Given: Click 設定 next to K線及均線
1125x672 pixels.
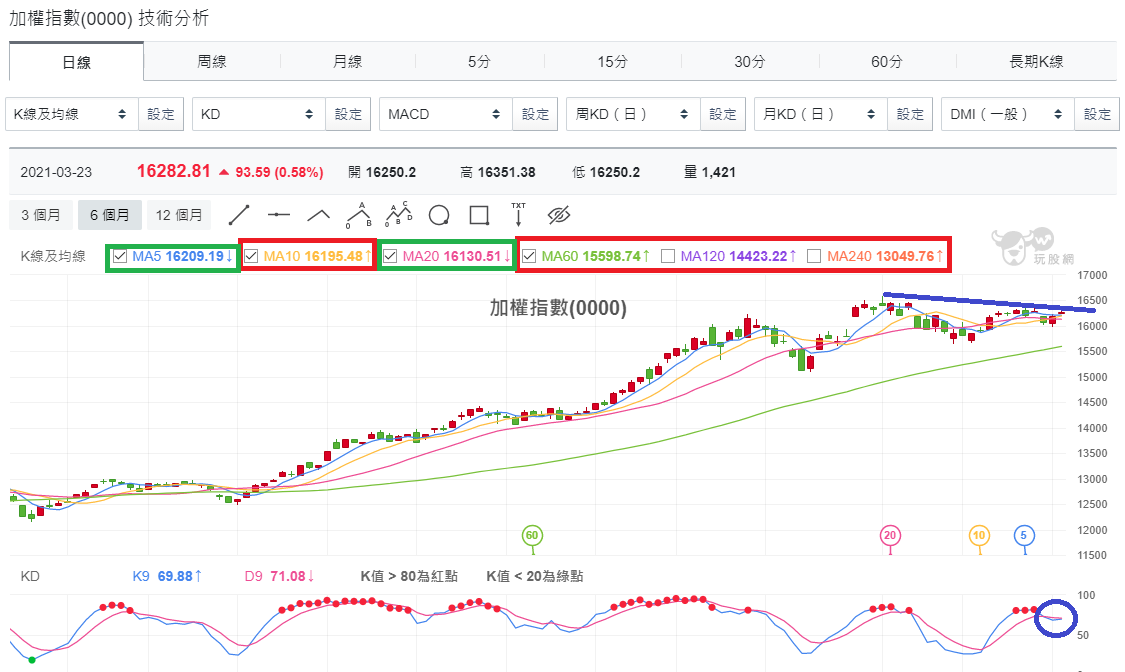Looking at the screenshot, I should (x=161, y=114).
